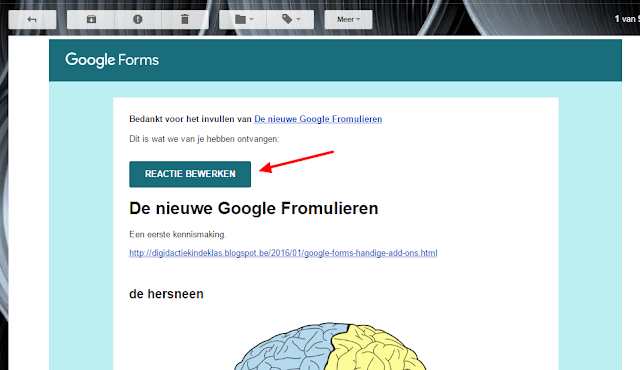
Task: Click the heading De nieuwe Google Fromulieren
Action: pos(253,208)
